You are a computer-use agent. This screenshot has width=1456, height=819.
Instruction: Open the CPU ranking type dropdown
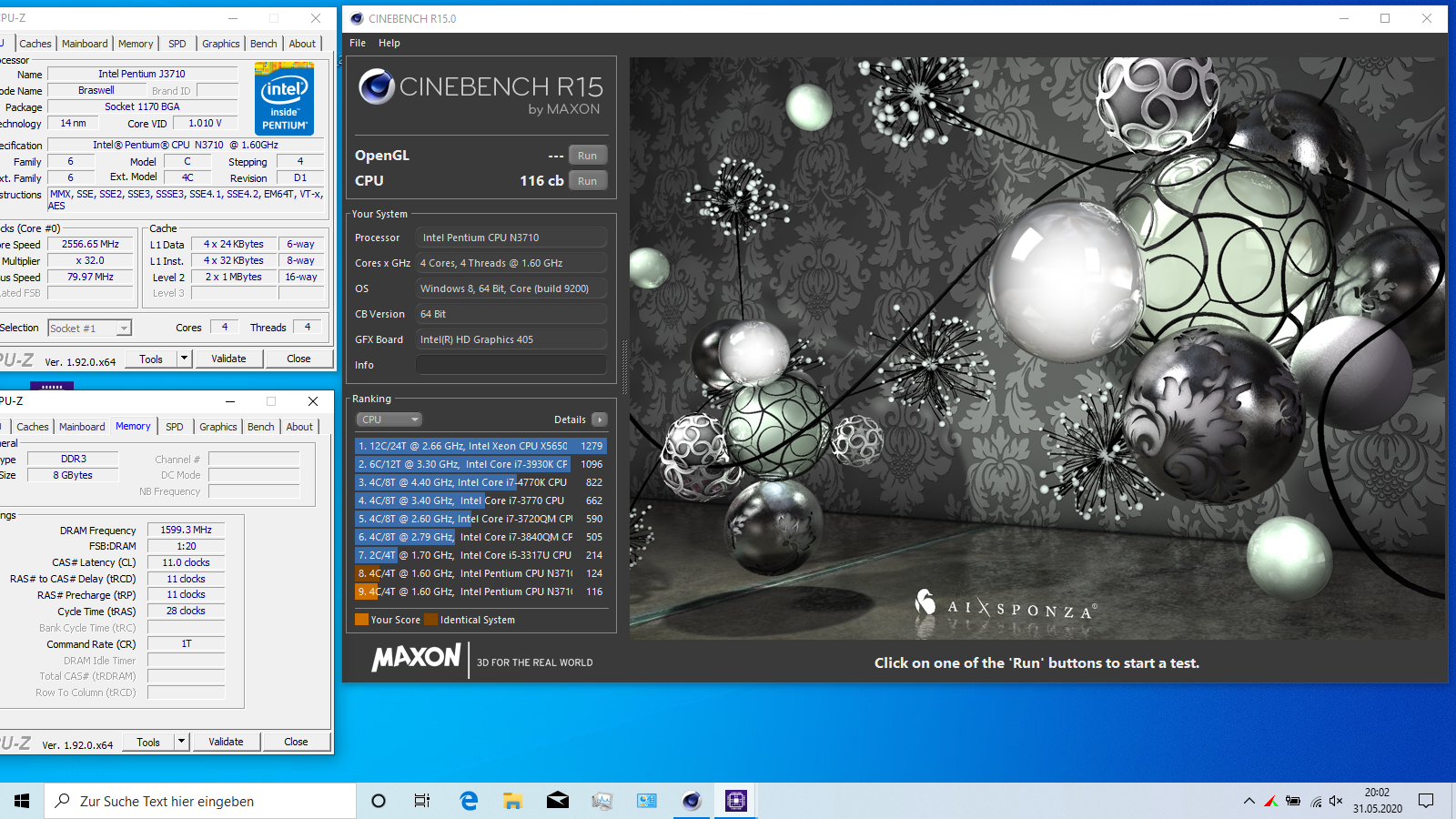point(389,420)
